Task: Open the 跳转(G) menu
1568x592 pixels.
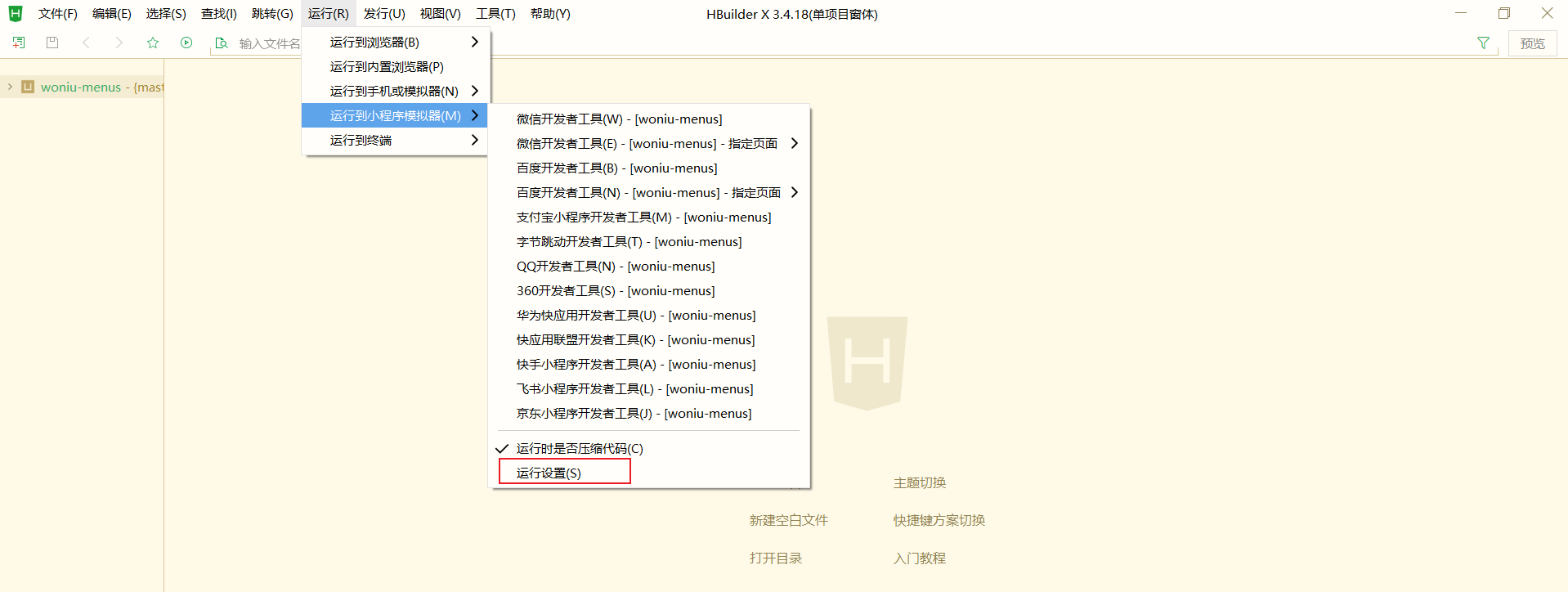Action: point(272,14)
